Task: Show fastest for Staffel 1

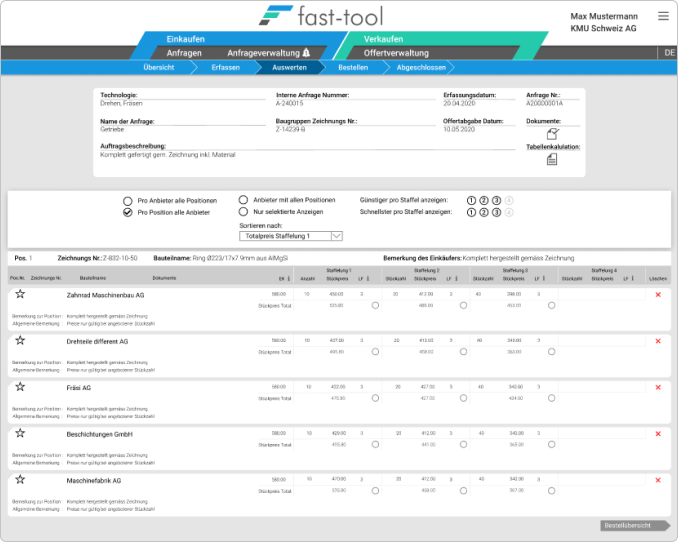Action: pyautogui.click(x=471, y=212)
